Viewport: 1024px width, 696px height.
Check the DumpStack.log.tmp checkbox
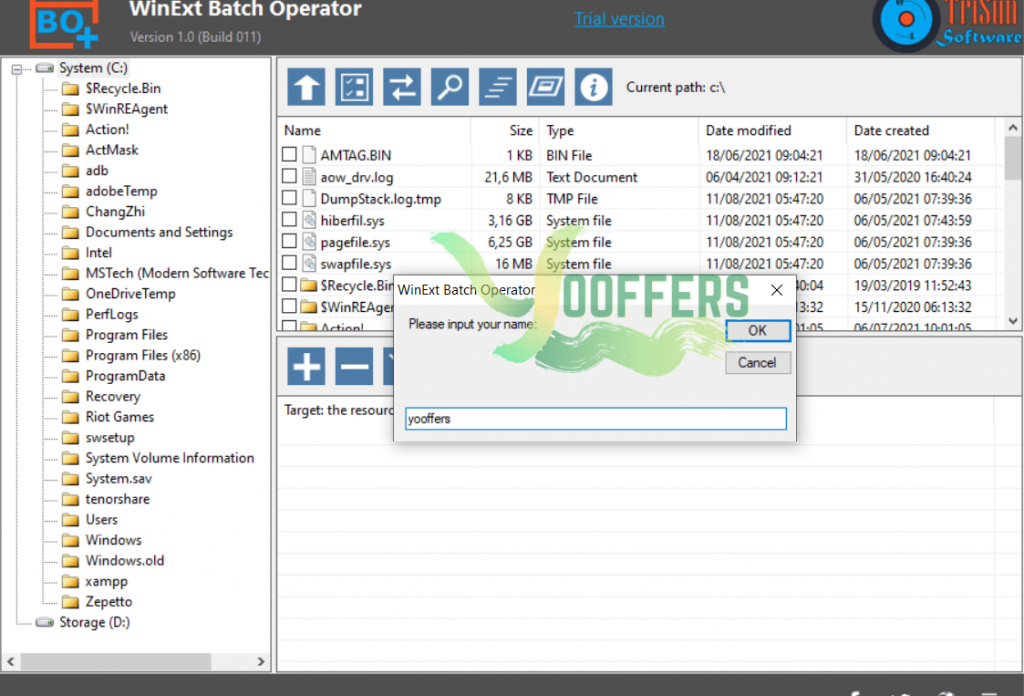(x=289, y=197)
